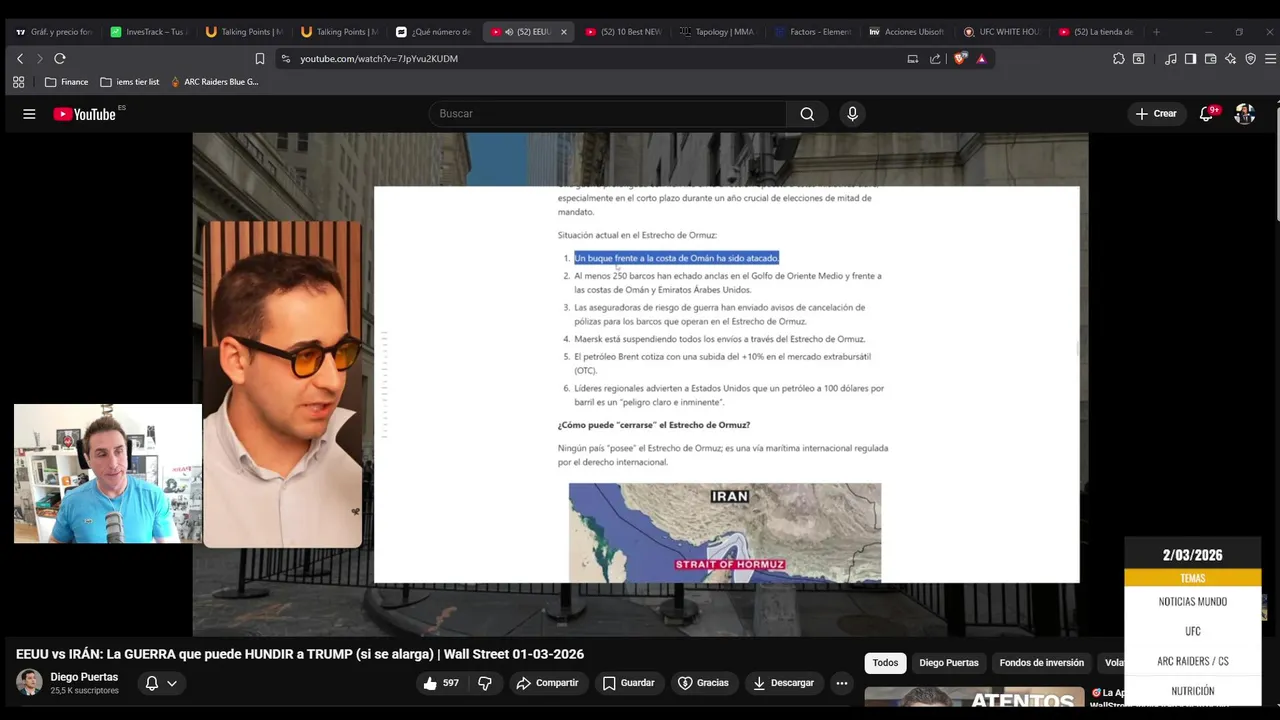Image resolution: width=1280 pixels, height=720 pixels.
Task: Open Brave Rewards triangle icon
Action: 981,59
